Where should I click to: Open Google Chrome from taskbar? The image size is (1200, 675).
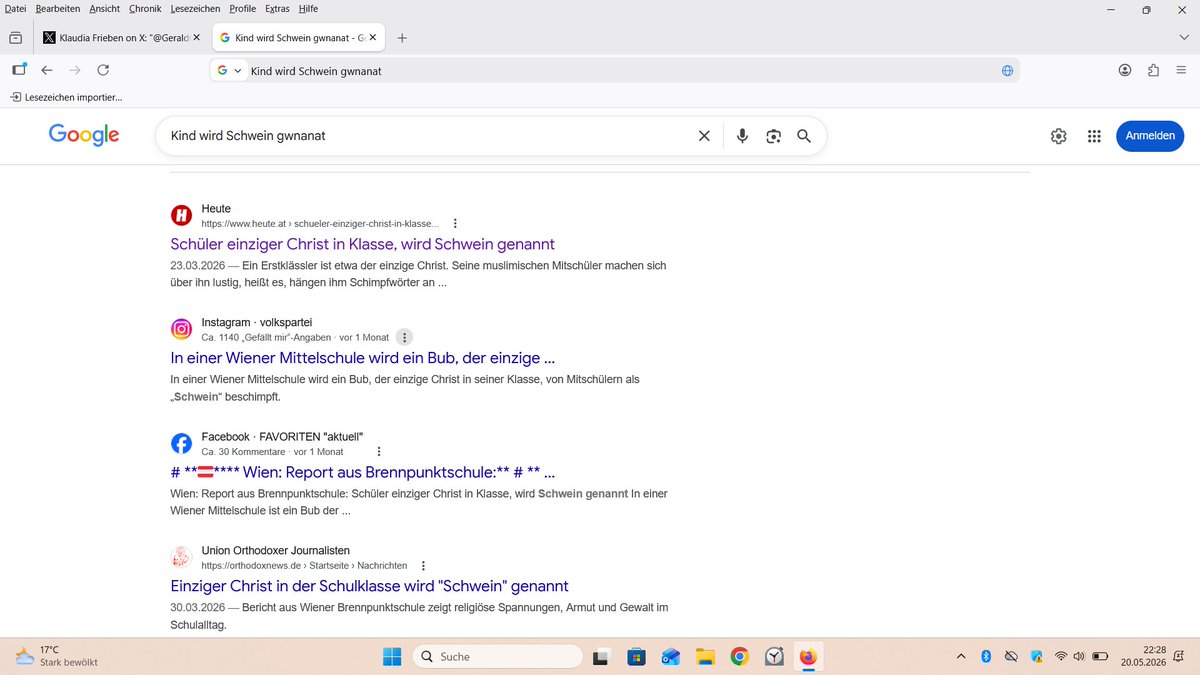tap(739, 657)
